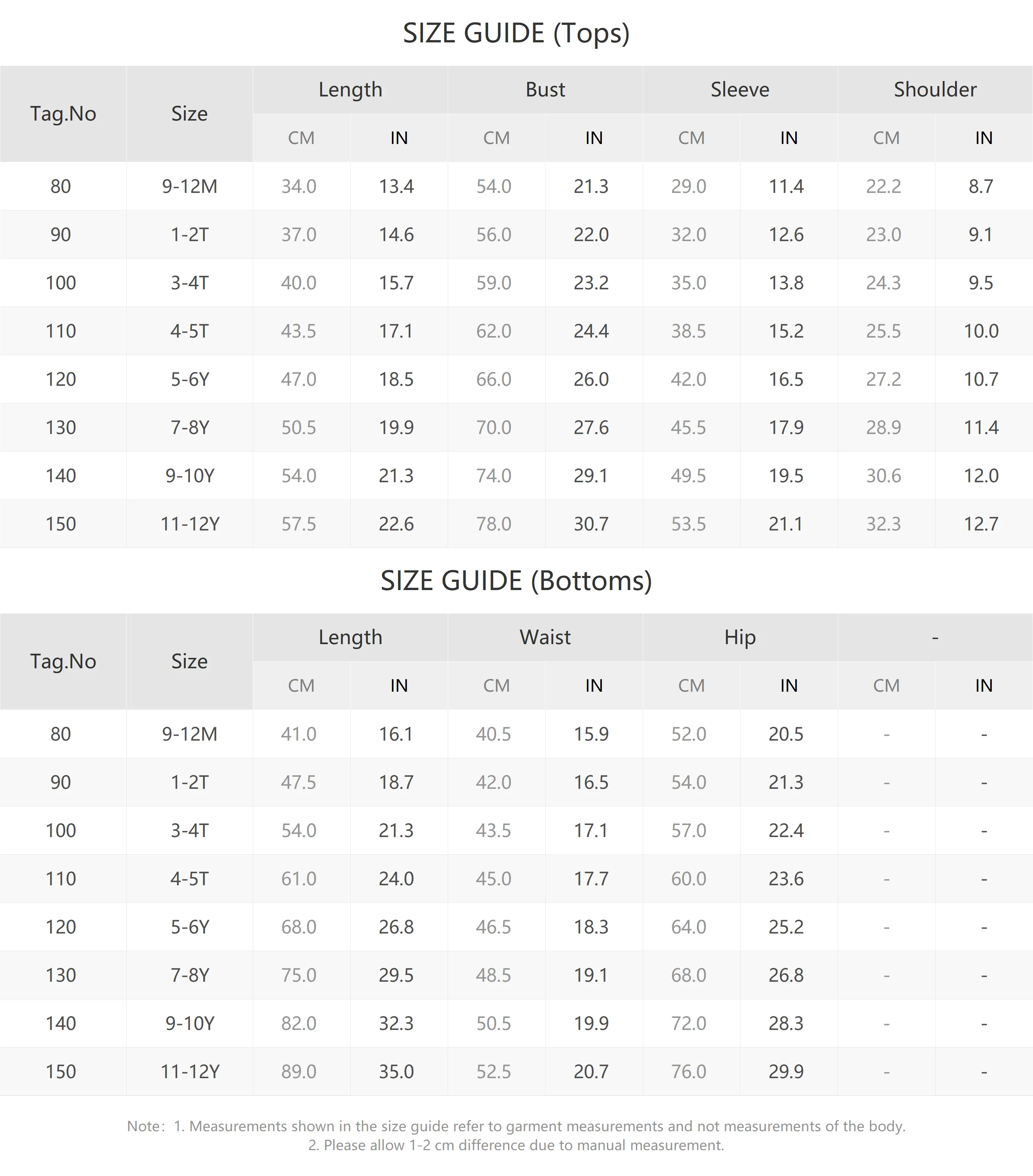Select the Sleeve column header
Screen dimensions: 1033x1176
click(x=740, y=90)
